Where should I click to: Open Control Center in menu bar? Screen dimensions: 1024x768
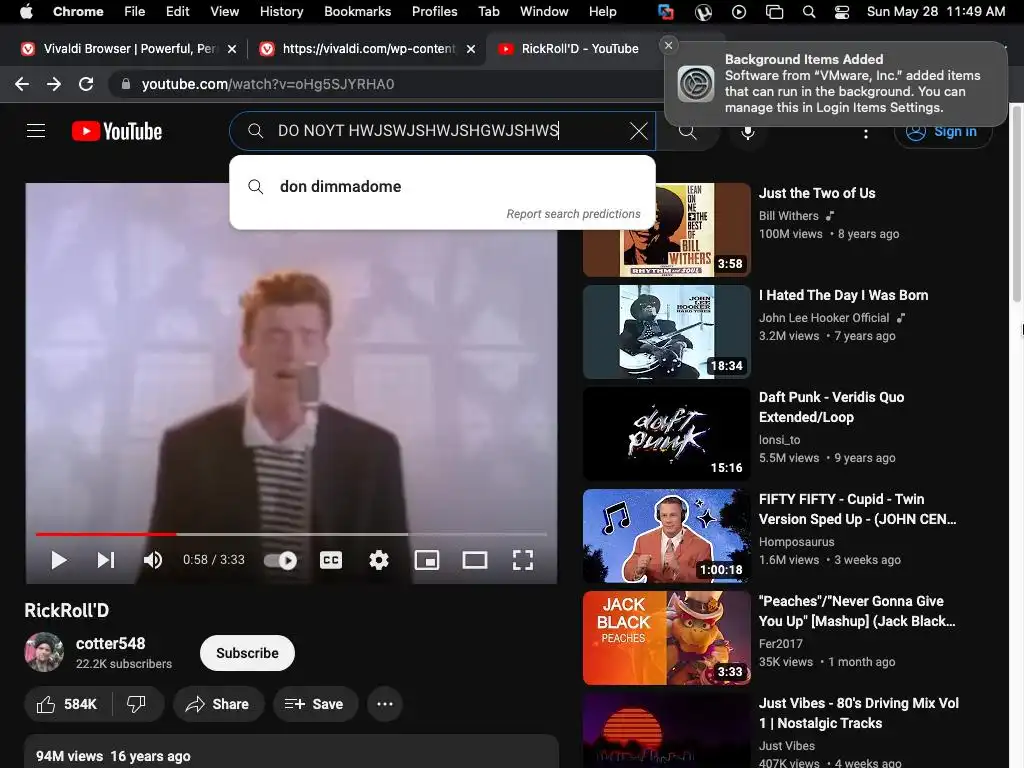842,12
